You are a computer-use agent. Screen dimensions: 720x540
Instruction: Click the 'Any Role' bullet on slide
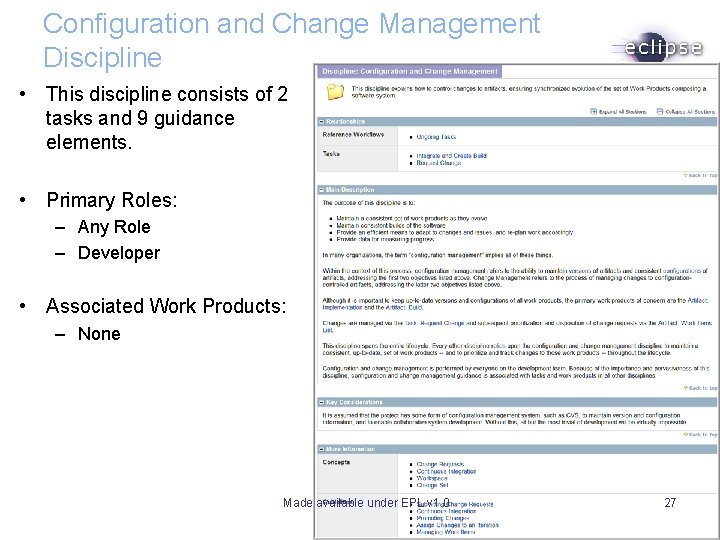114,227
